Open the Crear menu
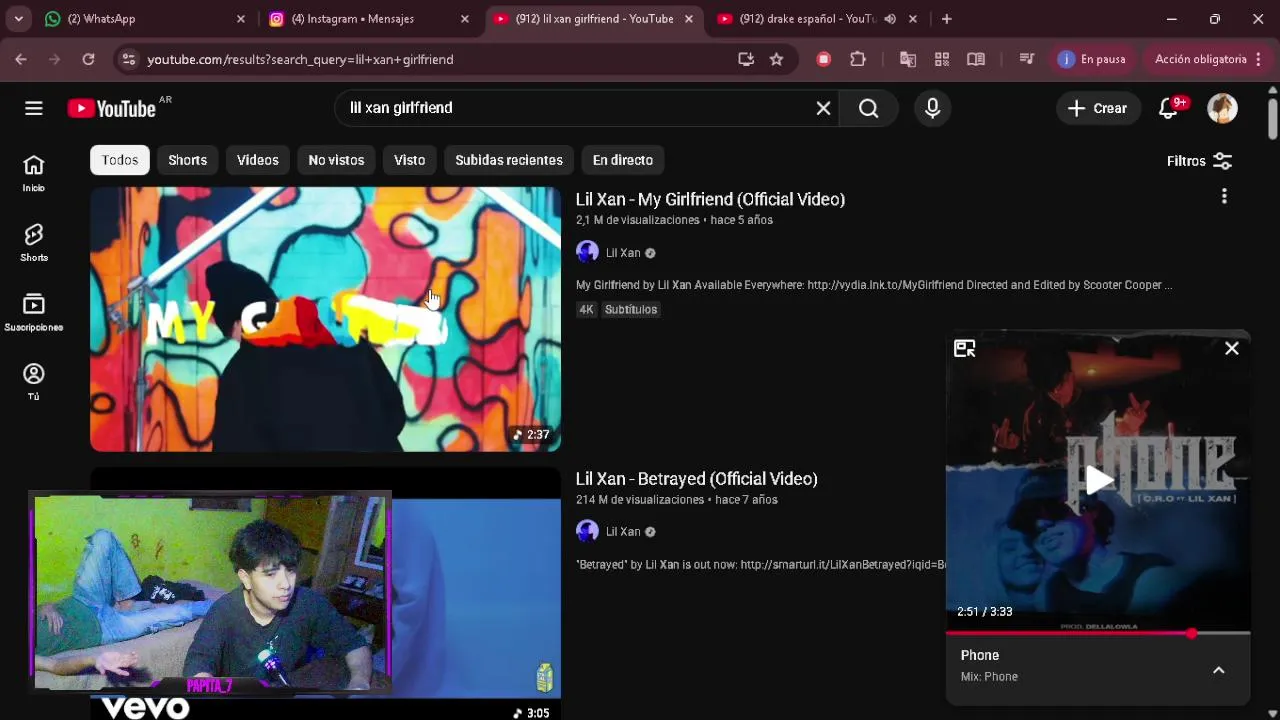The image size is (1280, 720). coord(1097,108)
